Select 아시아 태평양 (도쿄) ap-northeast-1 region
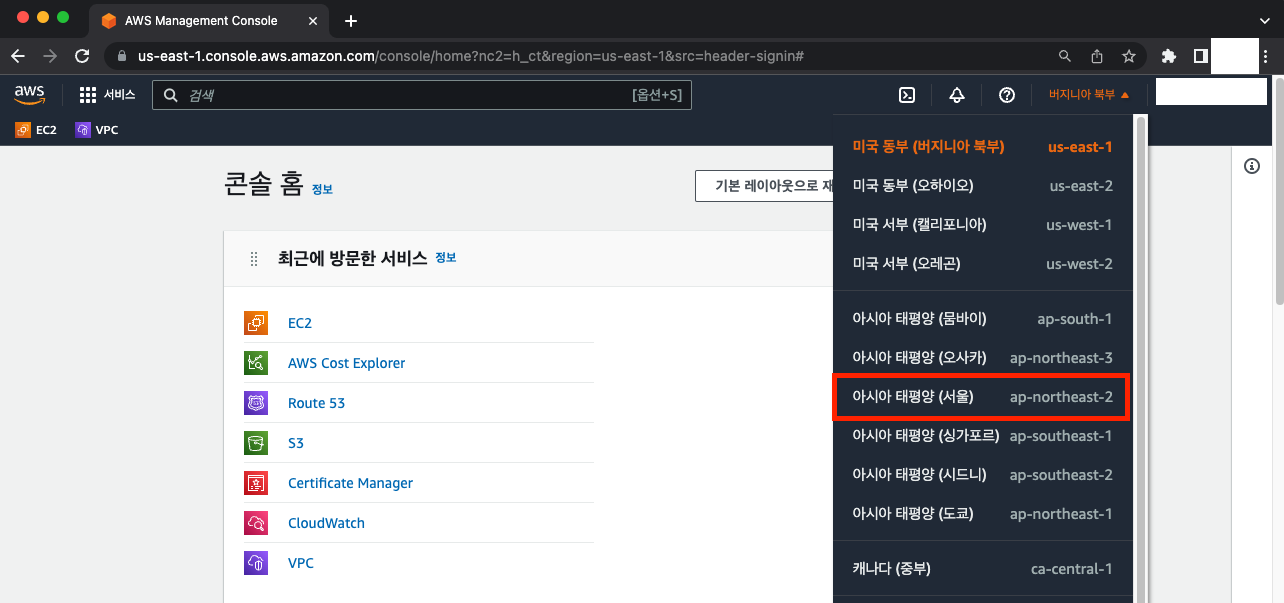The width and height of the screenshot is (1284, 603). [982, 514]
